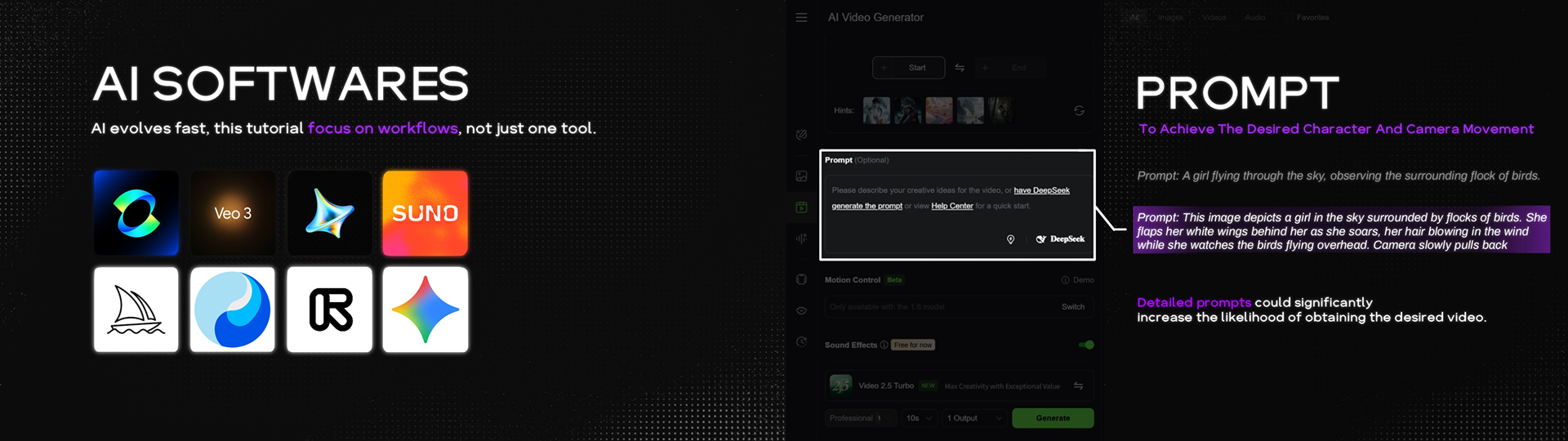The height and width of the screenshot is (441, 1568).
Task: Refresh the Hints thumbnails
Action: pos(1079,110)
